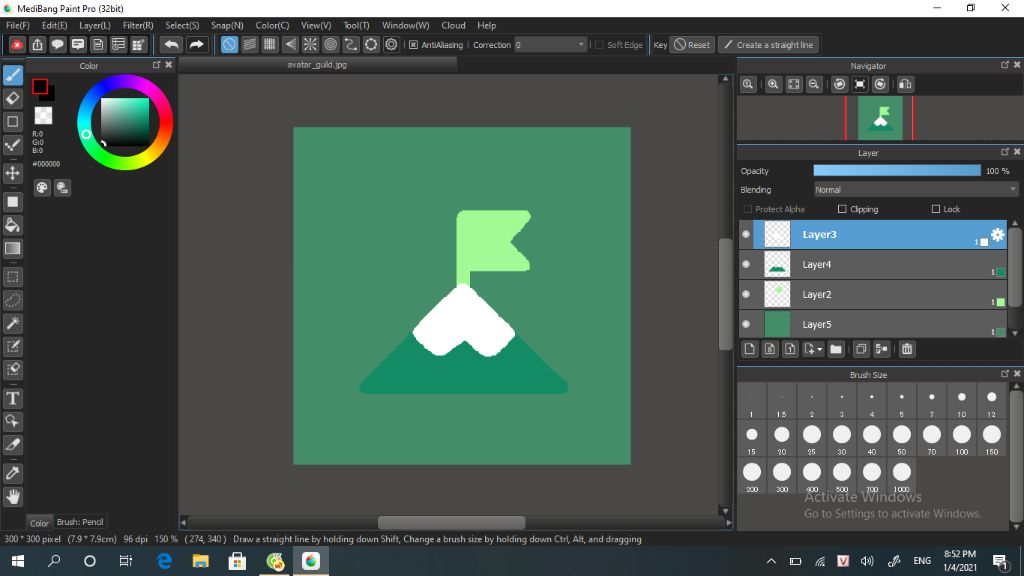The image size is (1024, 576).
Task: Select the Text tool
Action: point(13,398)
